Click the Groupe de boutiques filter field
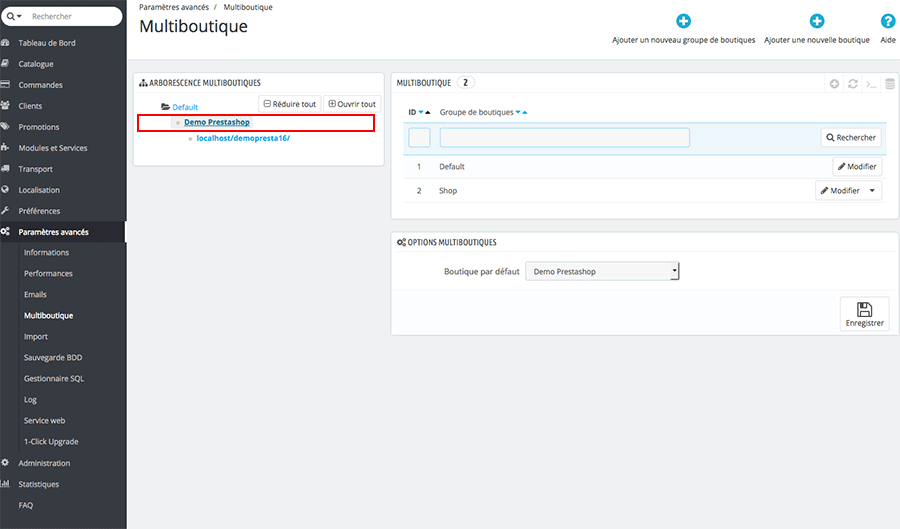 click(564, 138)
